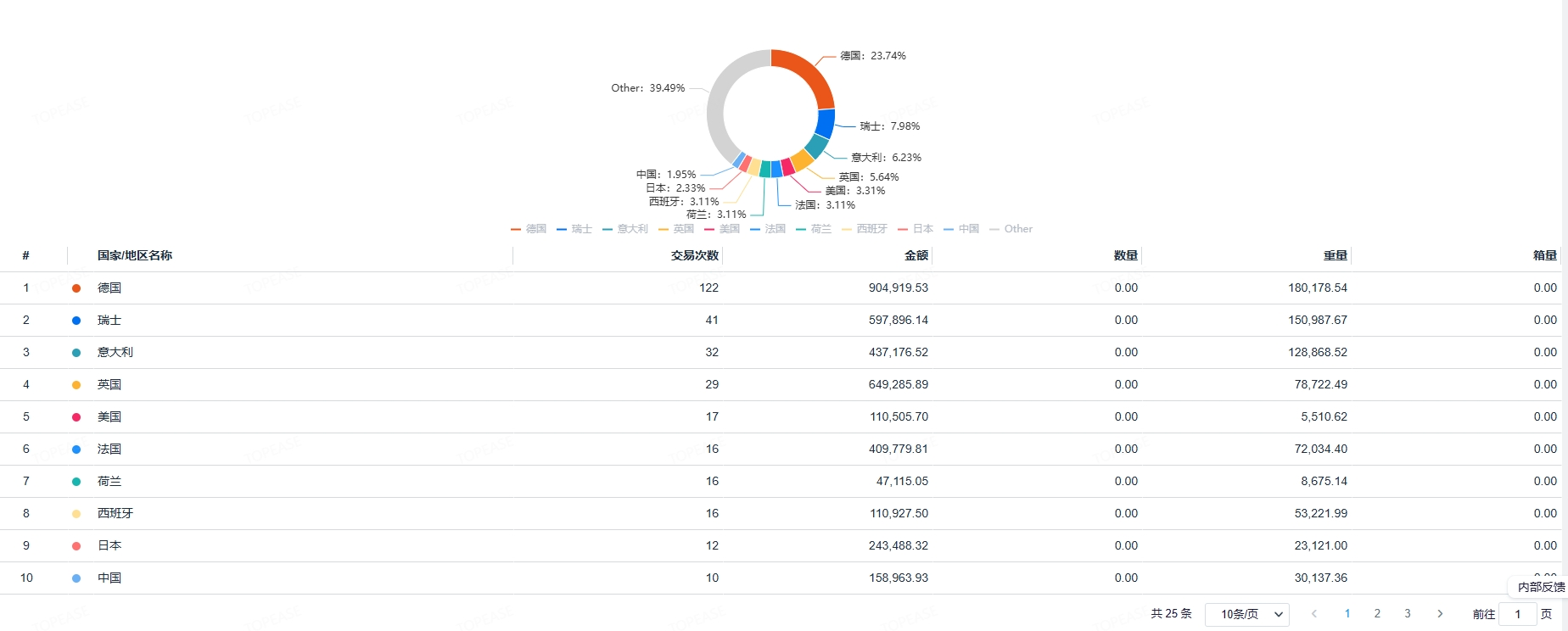Open the 内部反馈 feedback button
Image resolution: width=1568 pixels, height=631 pixels.
pyautogui.click(x=1540, y=587)
